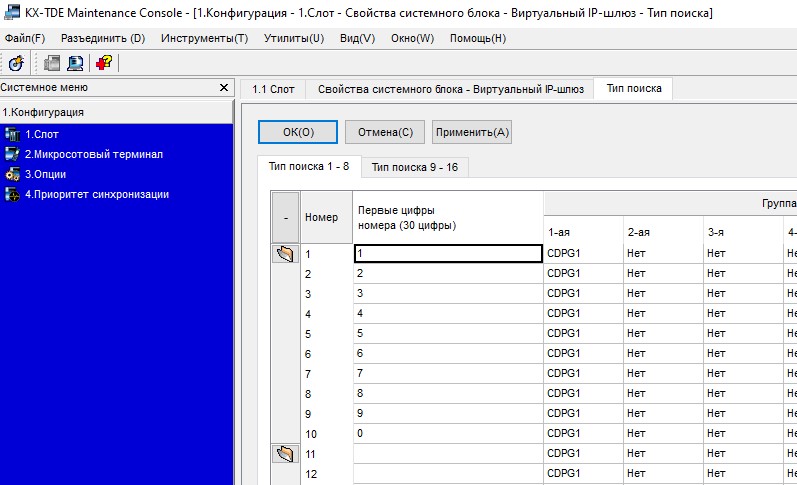The image size is (797, 485).
Task: Click the Первые цифры номера column header
Action: (448, 217)
